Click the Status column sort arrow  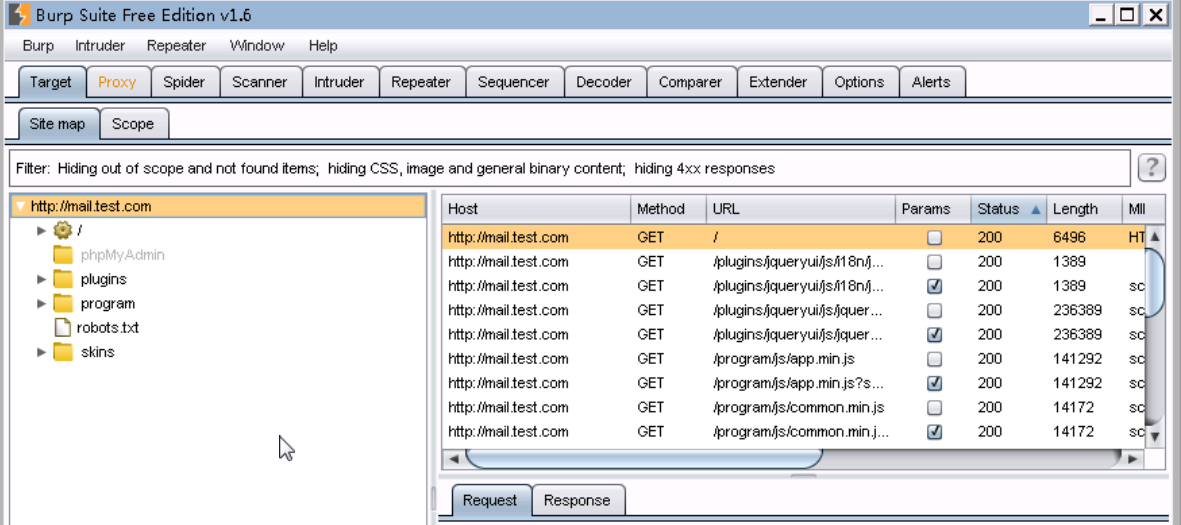click(1035, 209)
